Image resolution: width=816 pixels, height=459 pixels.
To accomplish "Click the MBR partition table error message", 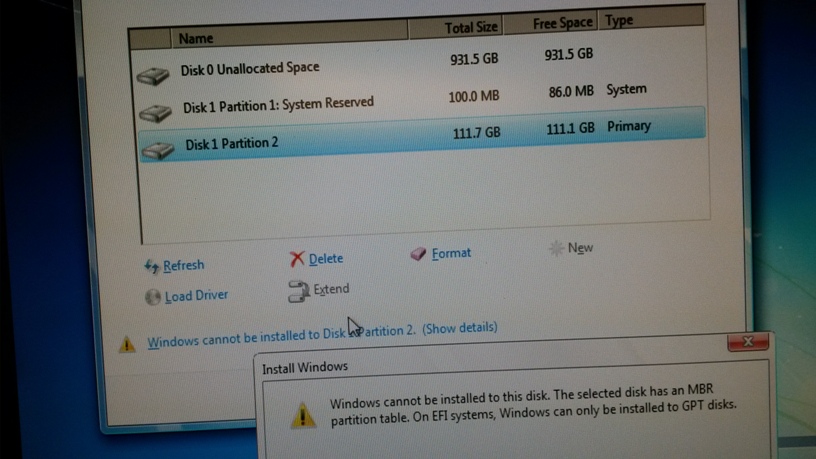I will pos(533,405).
